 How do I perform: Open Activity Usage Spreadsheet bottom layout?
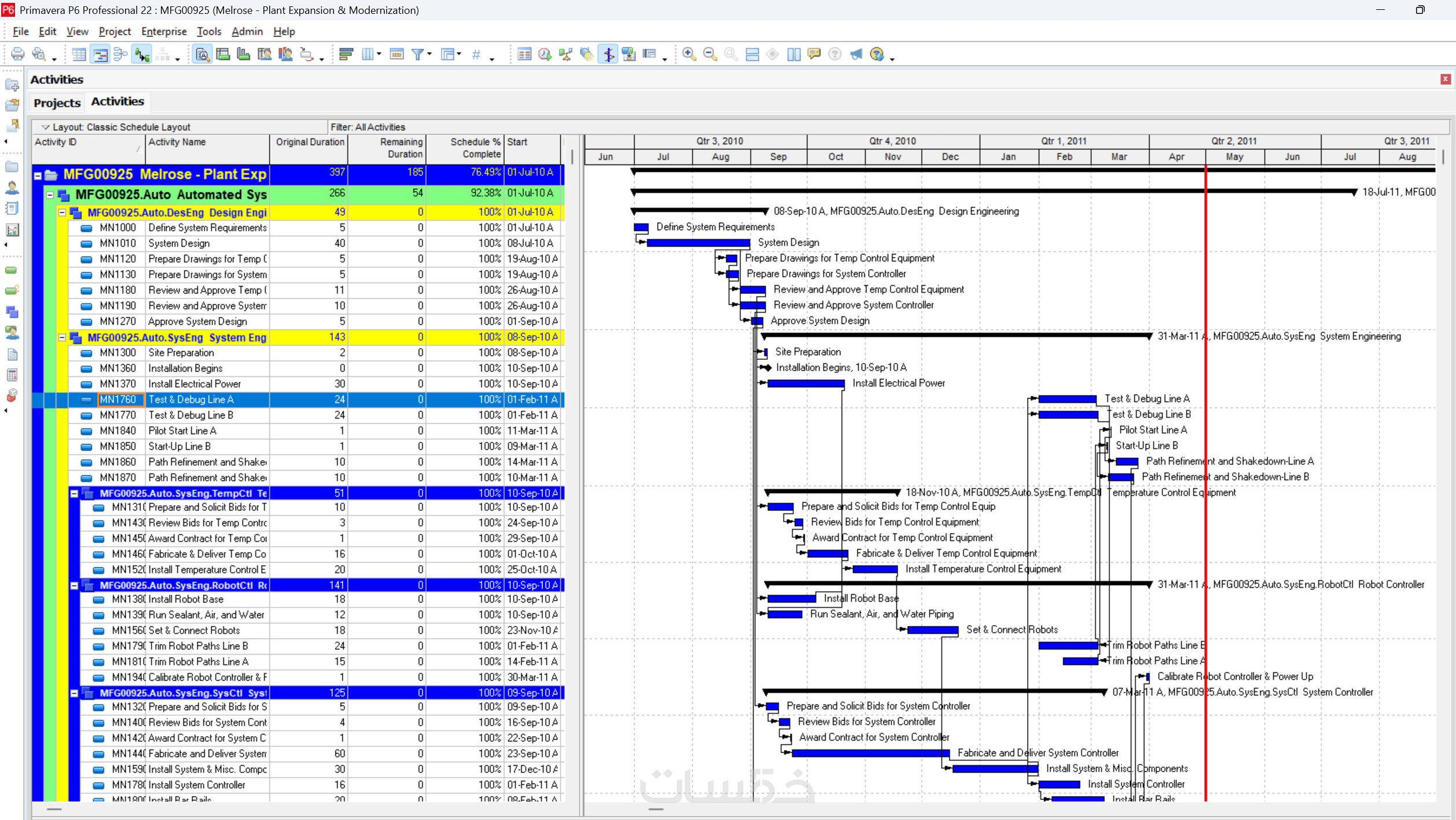click(223, 54)
